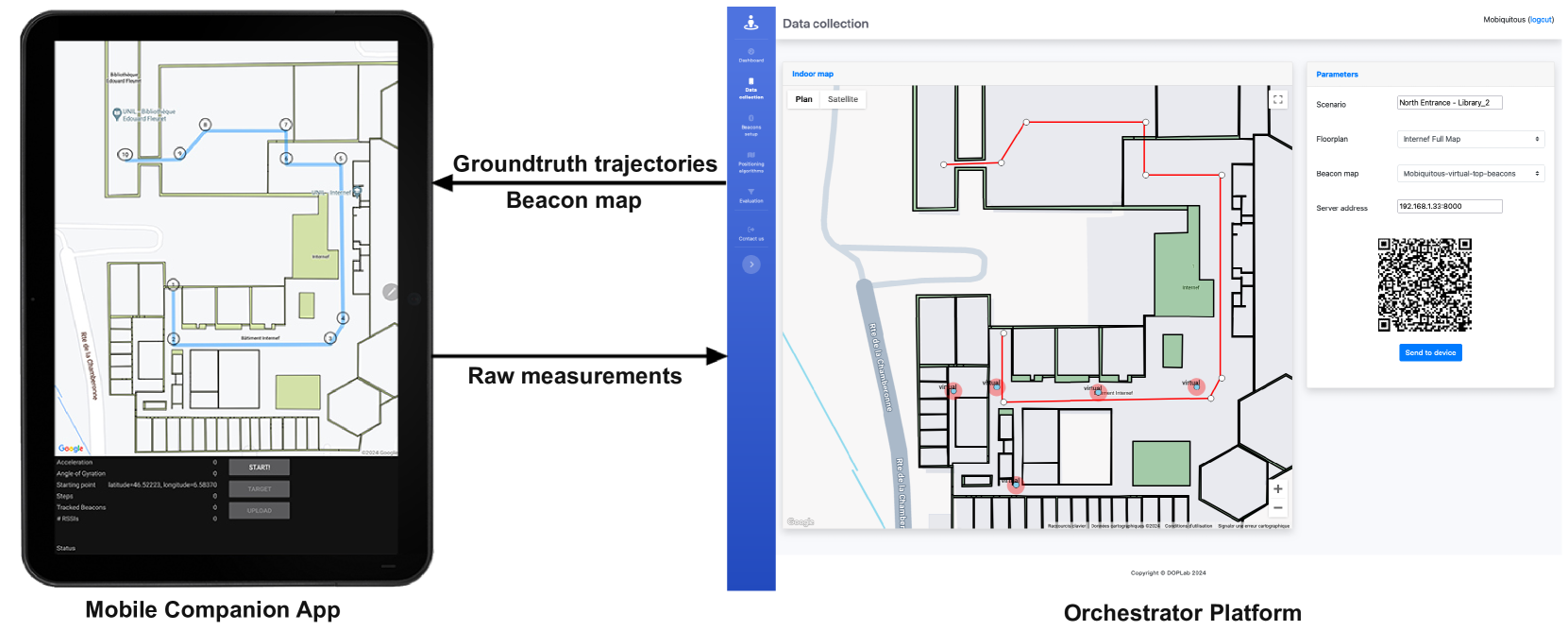Screen dimensions: 1568x631
Task: Zoom out on the Orchestrator map
Action: [1278, 508]
